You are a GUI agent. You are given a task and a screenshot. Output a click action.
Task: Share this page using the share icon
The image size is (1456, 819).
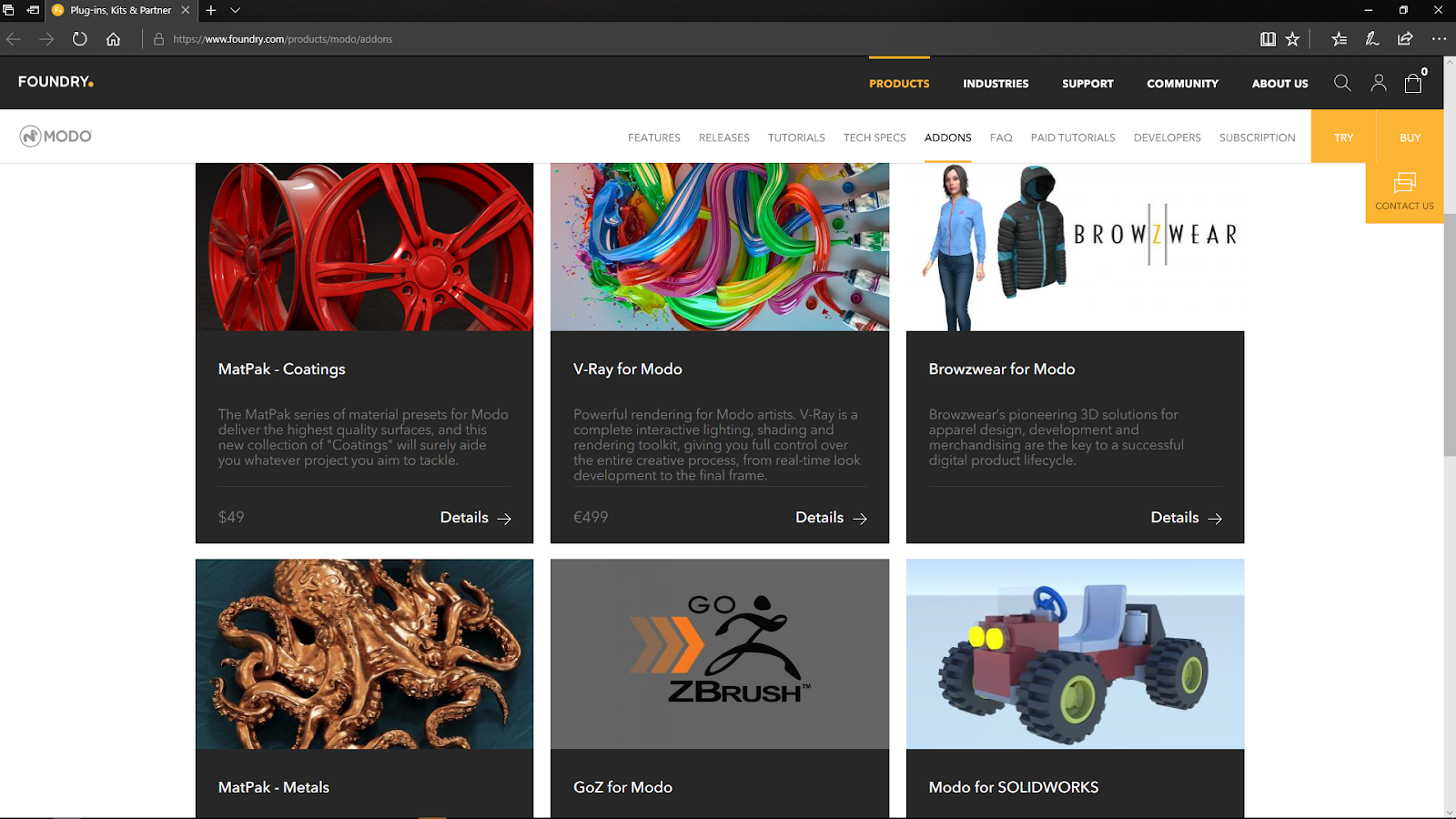coord(1405,39)
